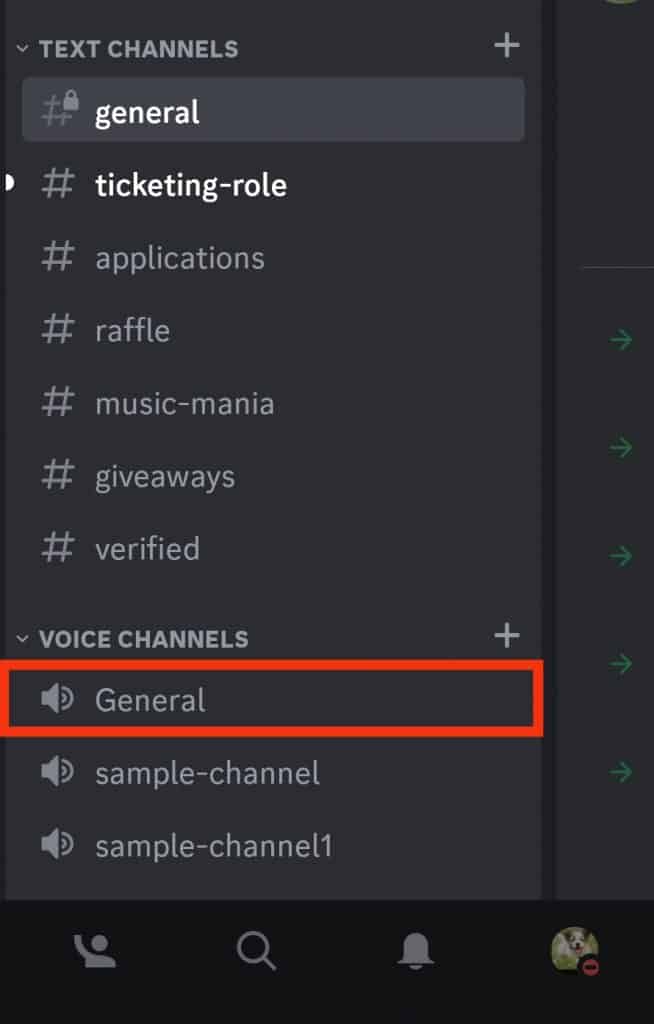Collapse the VOICE CHANNELS category
This screenshot has height=1024, width=654.
pos(22,638)
